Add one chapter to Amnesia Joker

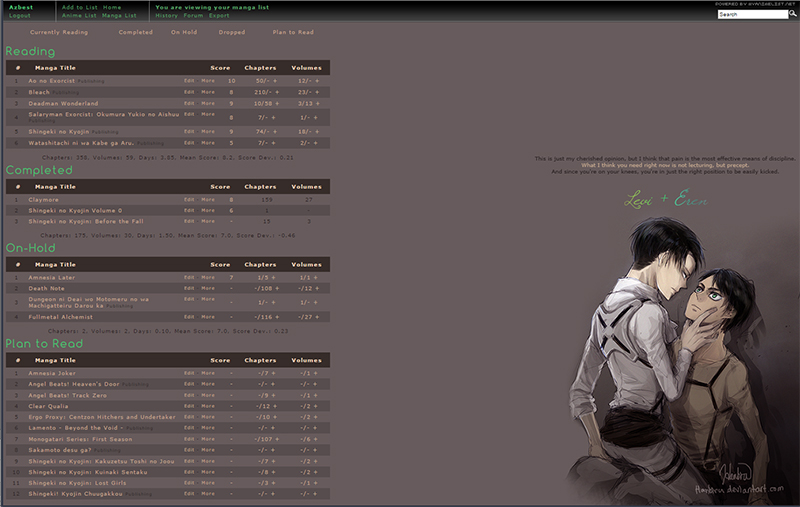(273, 373)
